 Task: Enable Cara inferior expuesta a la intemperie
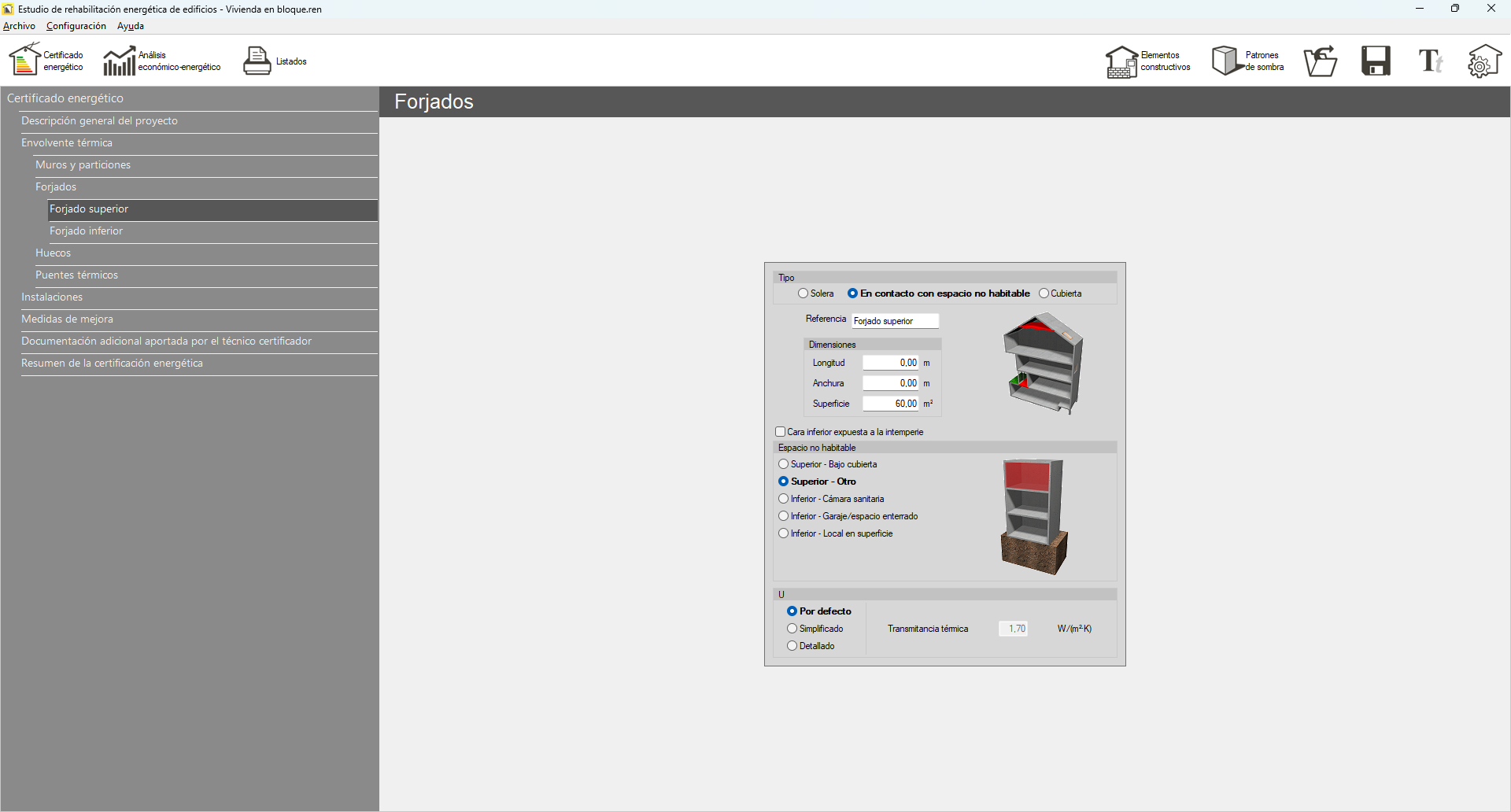[781, 432]
